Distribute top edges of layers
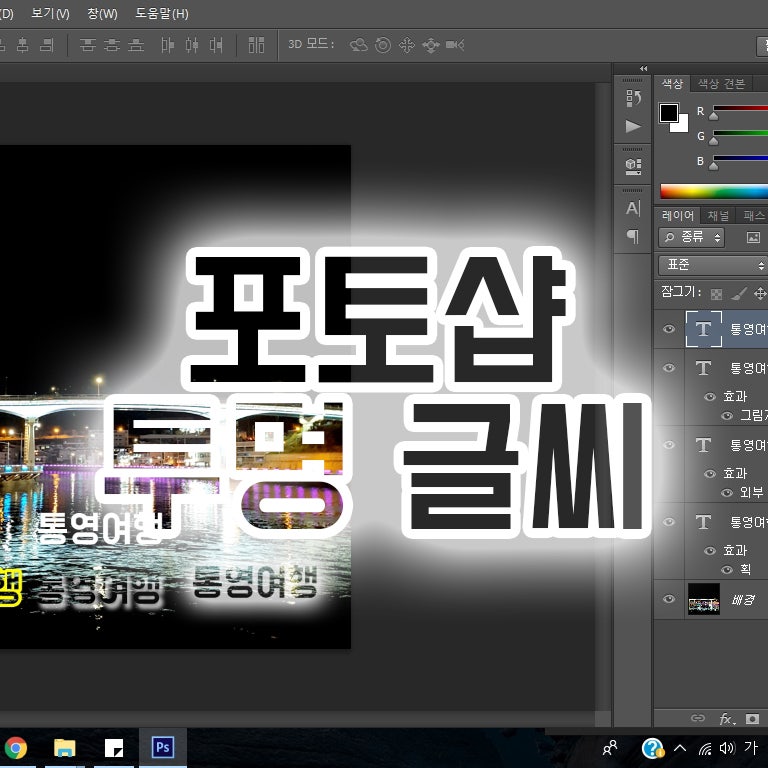 [x=88, y=46]
